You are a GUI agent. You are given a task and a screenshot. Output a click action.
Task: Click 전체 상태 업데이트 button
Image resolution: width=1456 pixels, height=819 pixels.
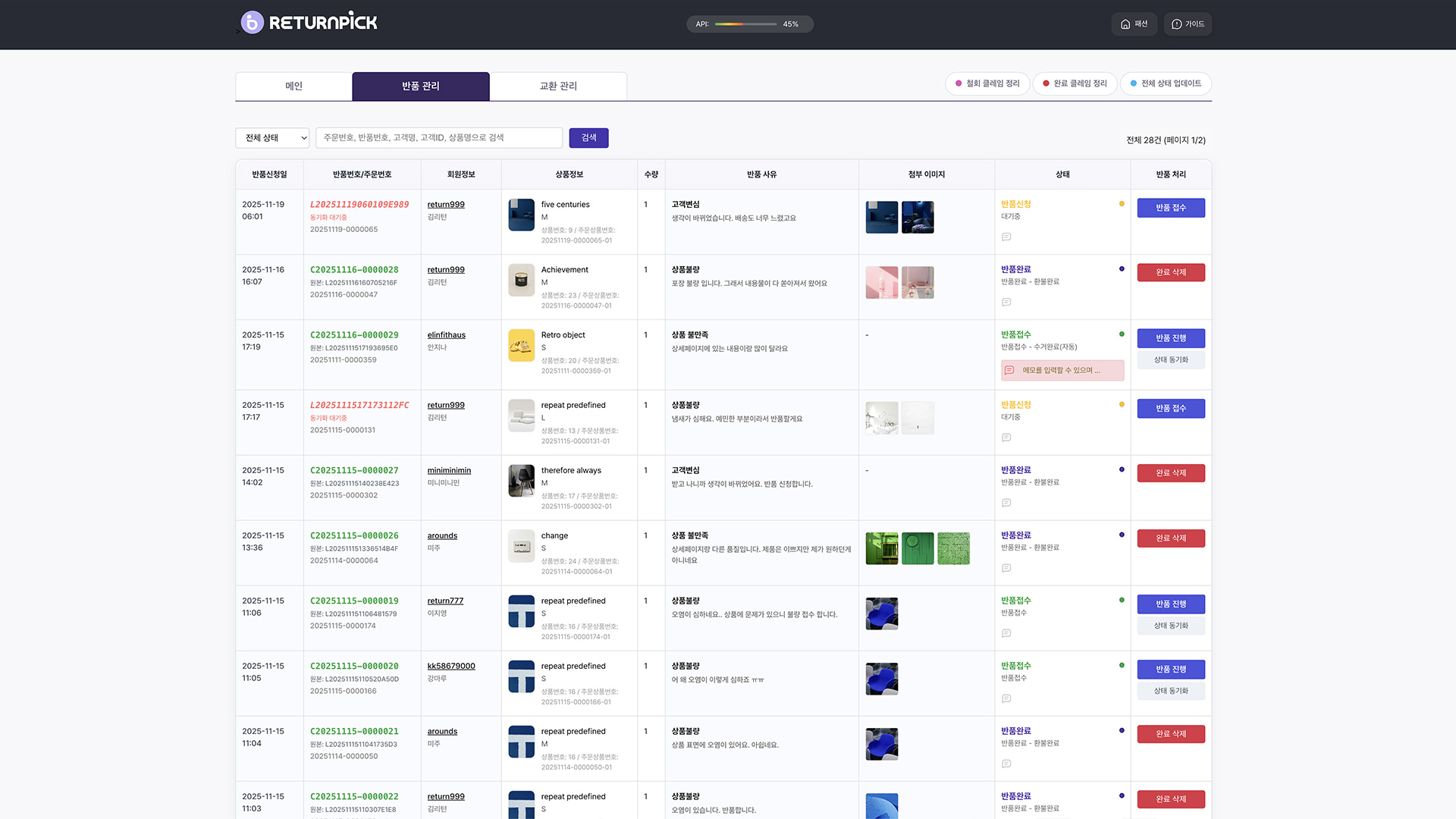click(1166, 83)
